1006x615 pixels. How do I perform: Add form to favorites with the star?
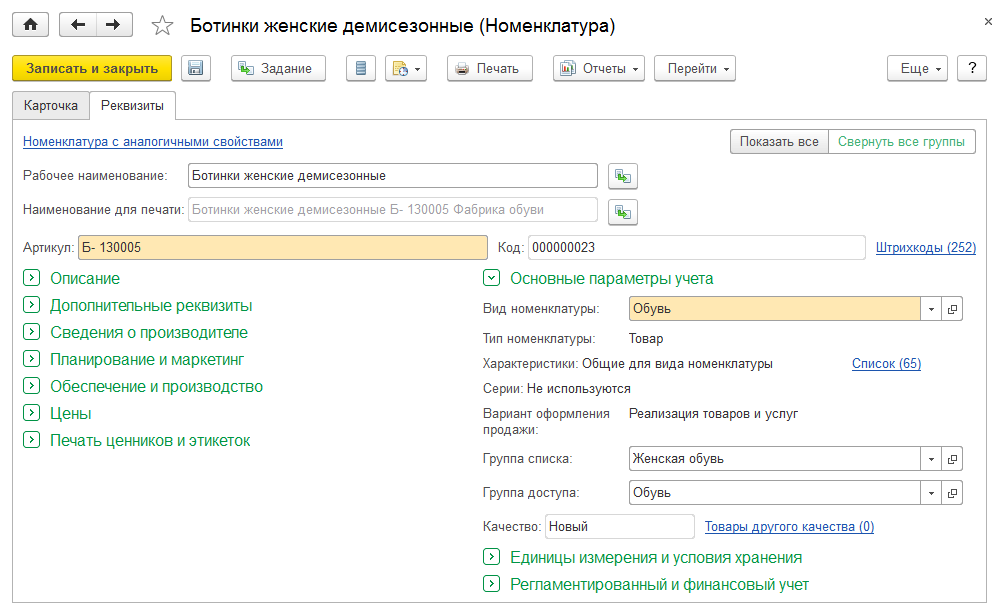pyautogui.click(x=162, y=26)
